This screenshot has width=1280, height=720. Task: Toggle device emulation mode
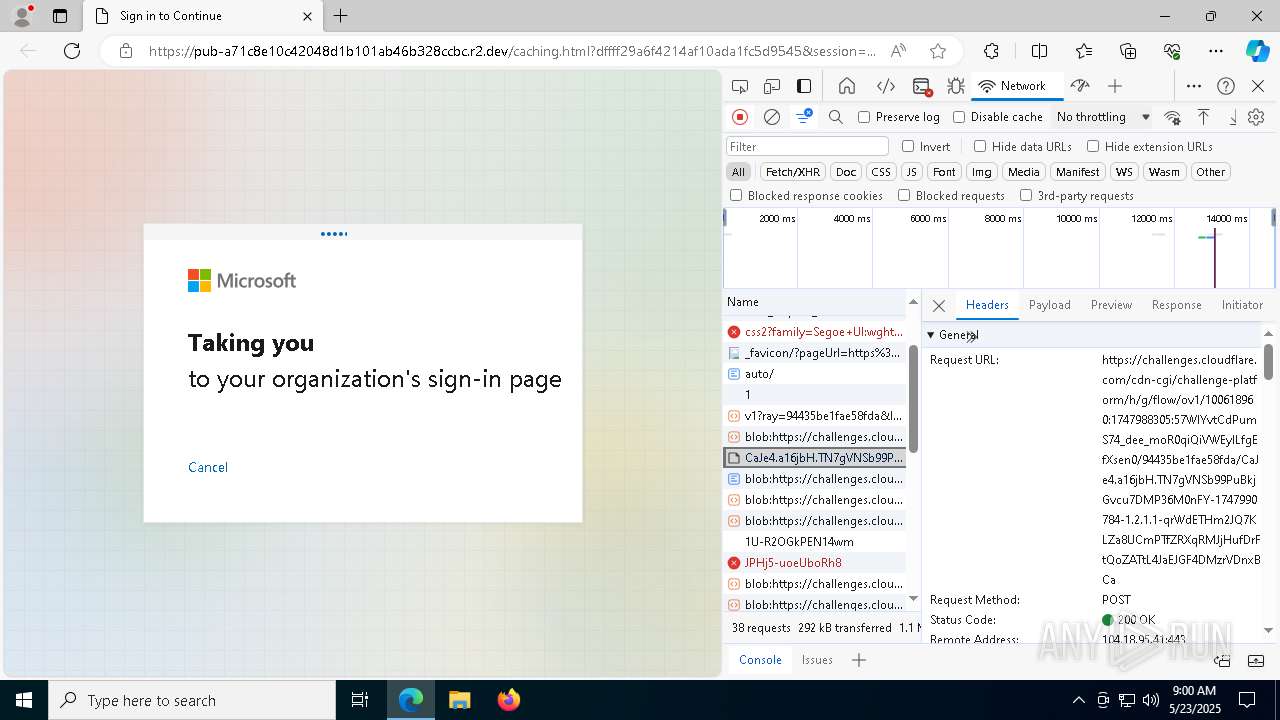772,86
